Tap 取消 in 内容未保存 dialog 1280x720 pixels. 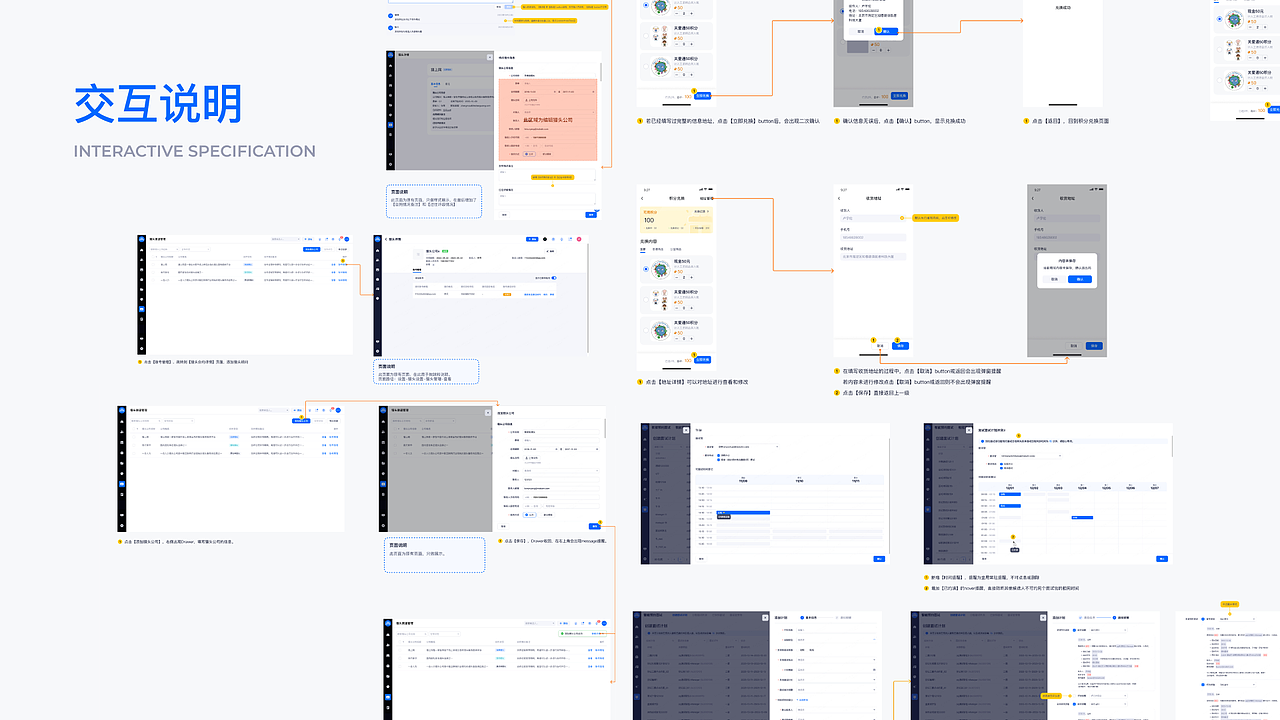pos(1054,279)
